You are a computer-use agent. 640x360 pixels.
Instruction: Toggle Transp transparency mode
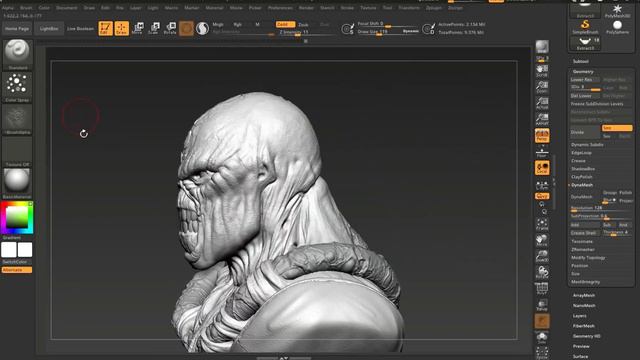542,305
